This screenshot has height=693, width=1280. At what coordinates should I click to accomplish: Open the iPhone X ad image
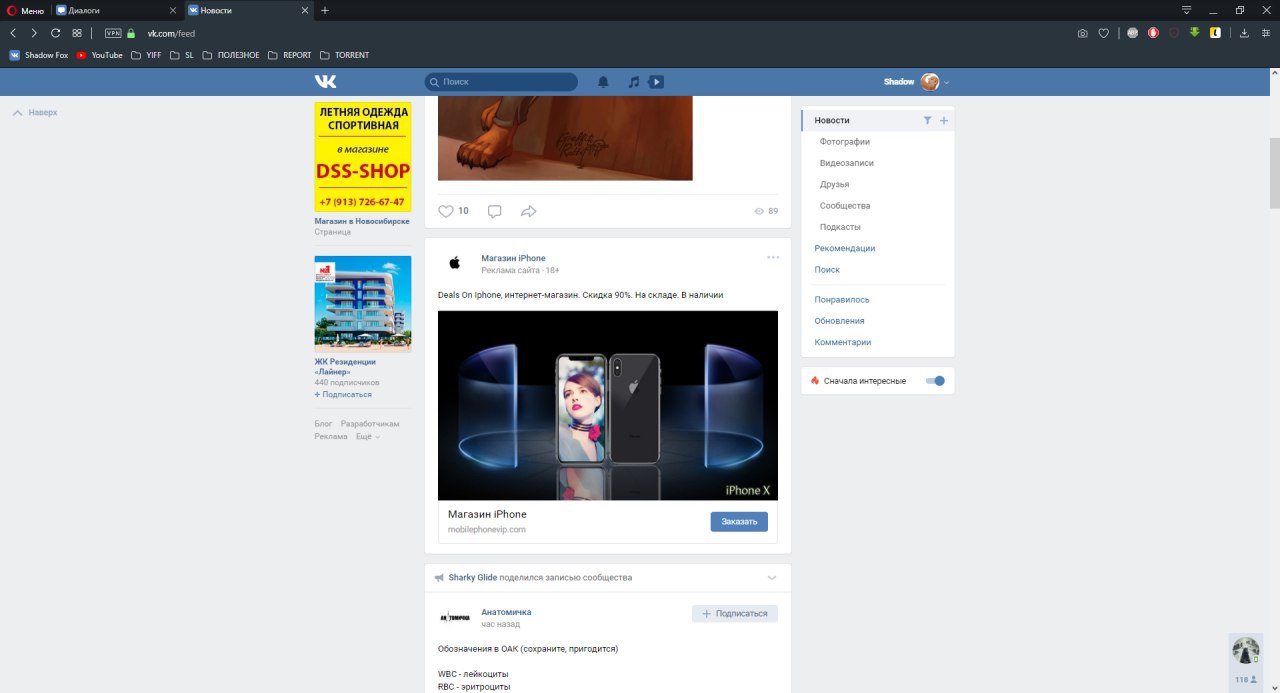click(608, 405)
